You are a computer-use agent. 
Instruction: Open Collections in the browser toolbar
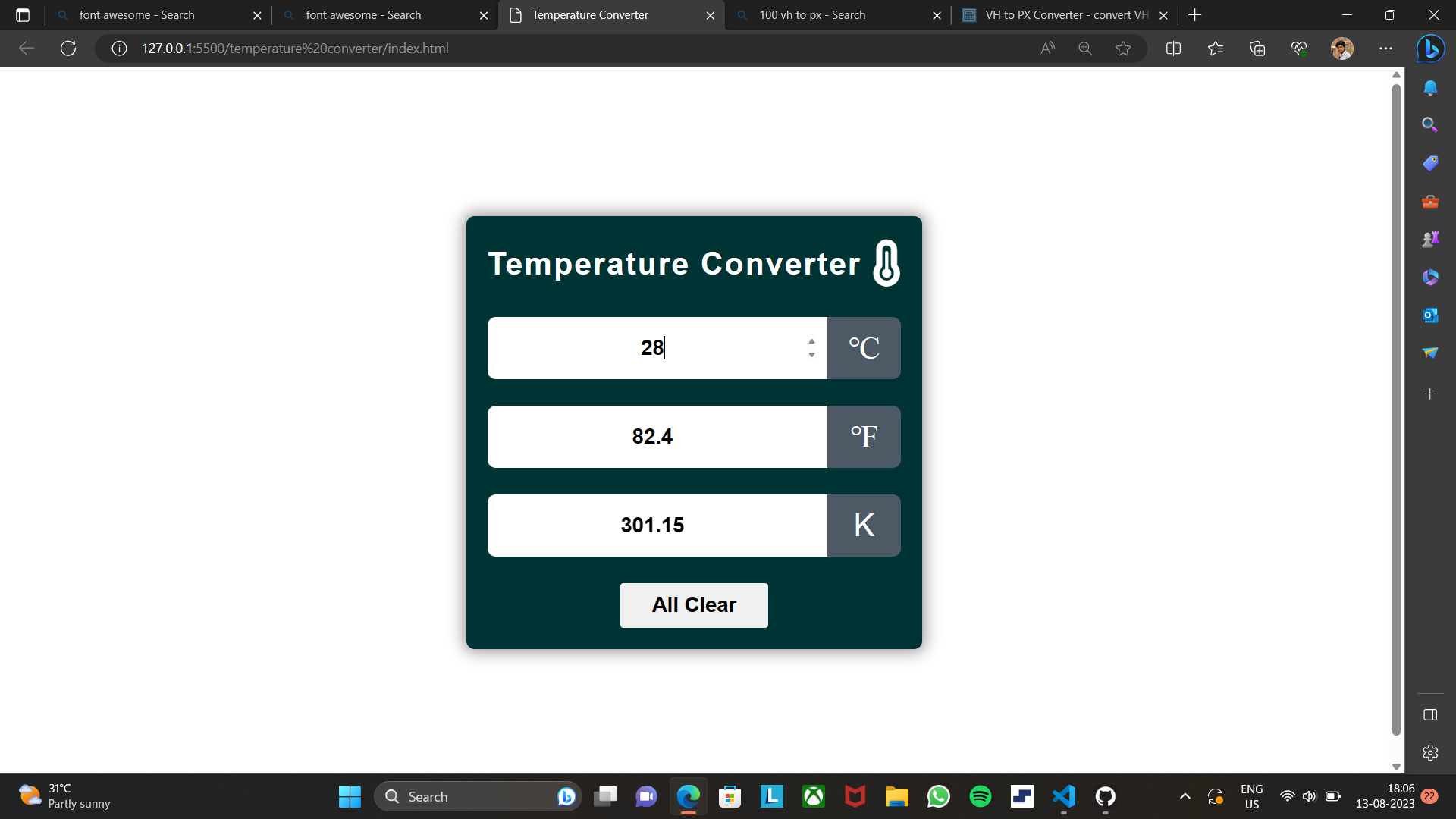coord(1257,49)
